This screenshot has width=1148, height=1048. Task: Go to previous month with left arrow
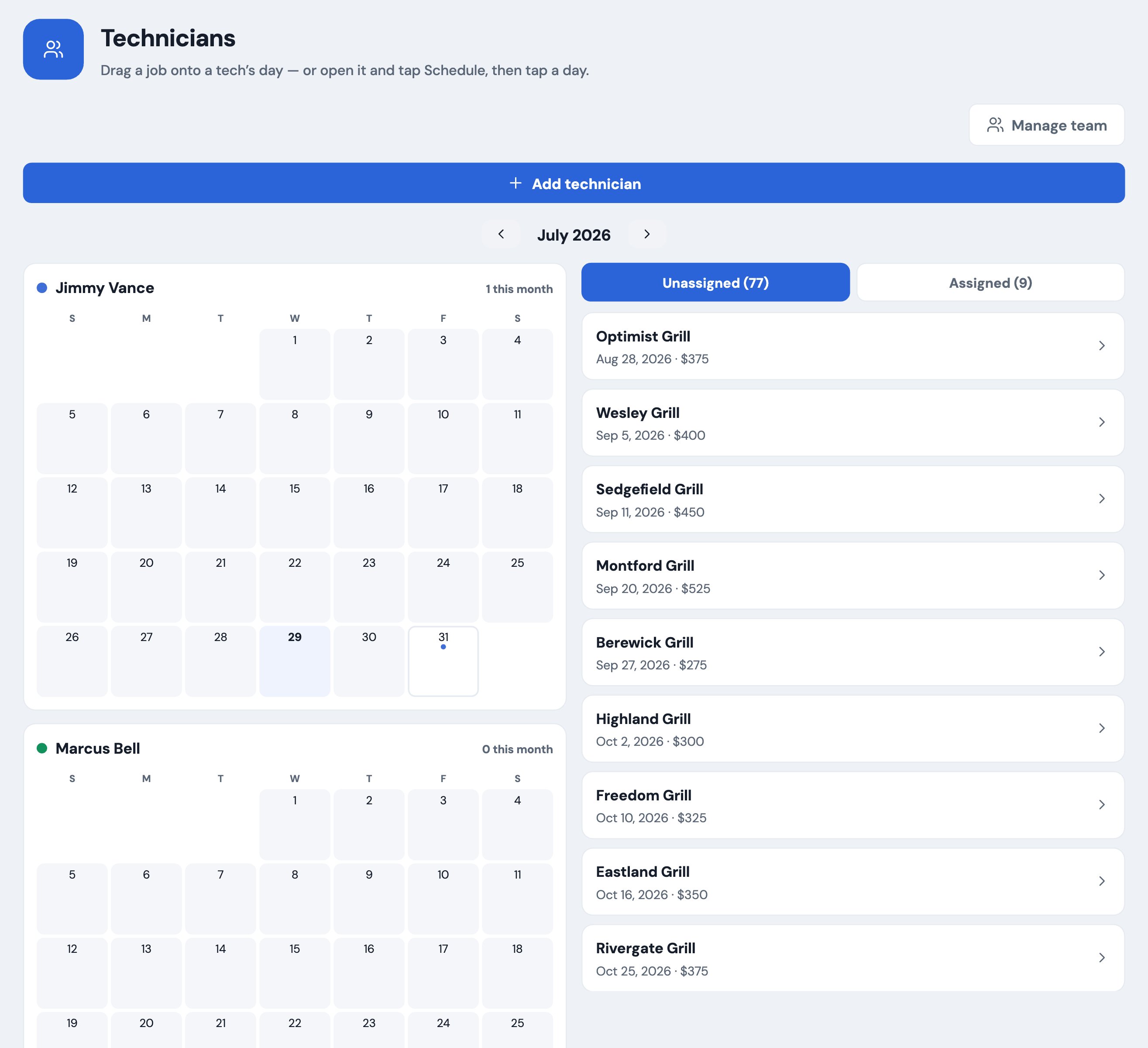pyautogui.click(x=501, y=234)
